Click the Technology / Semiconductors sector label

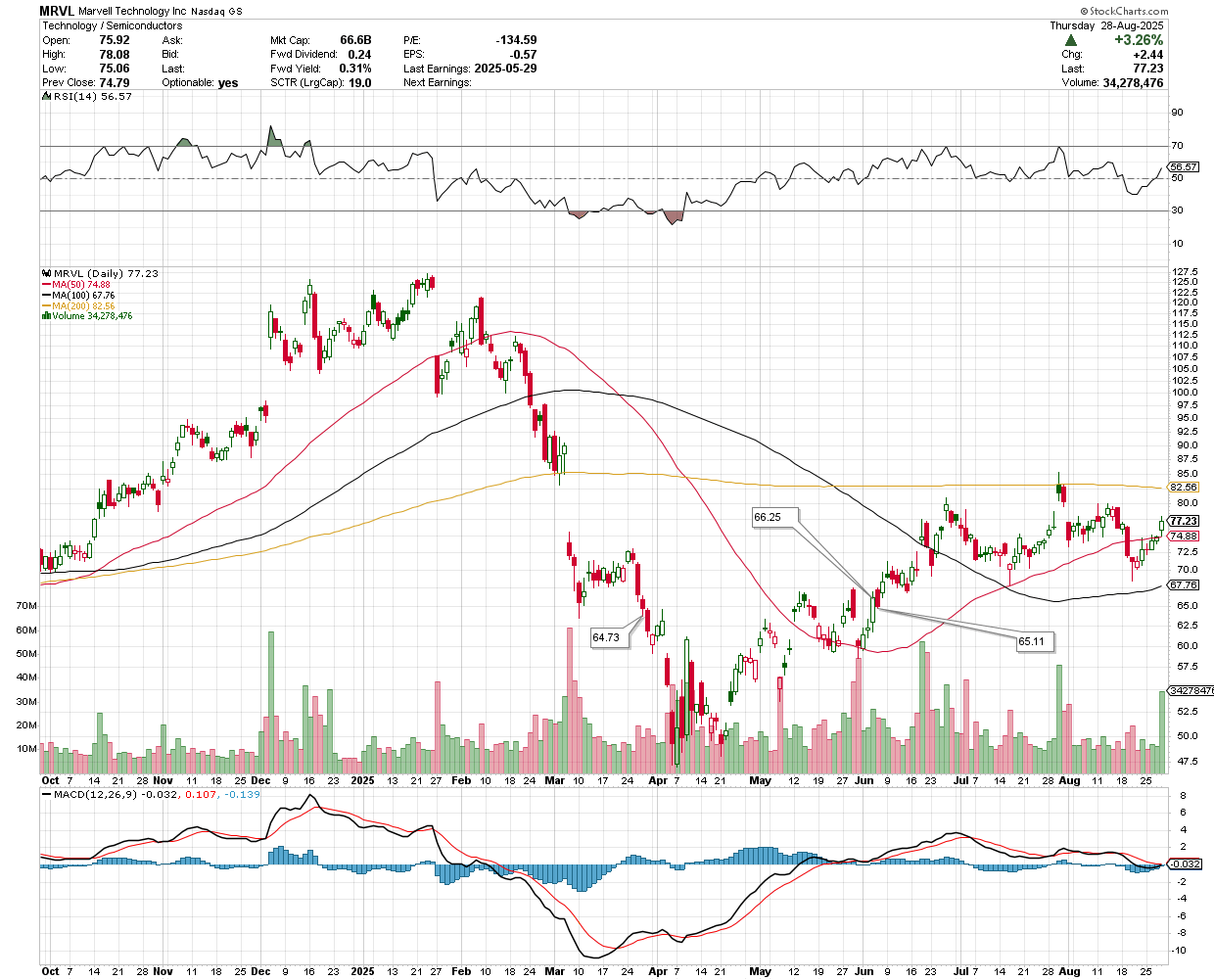point(113,25)
